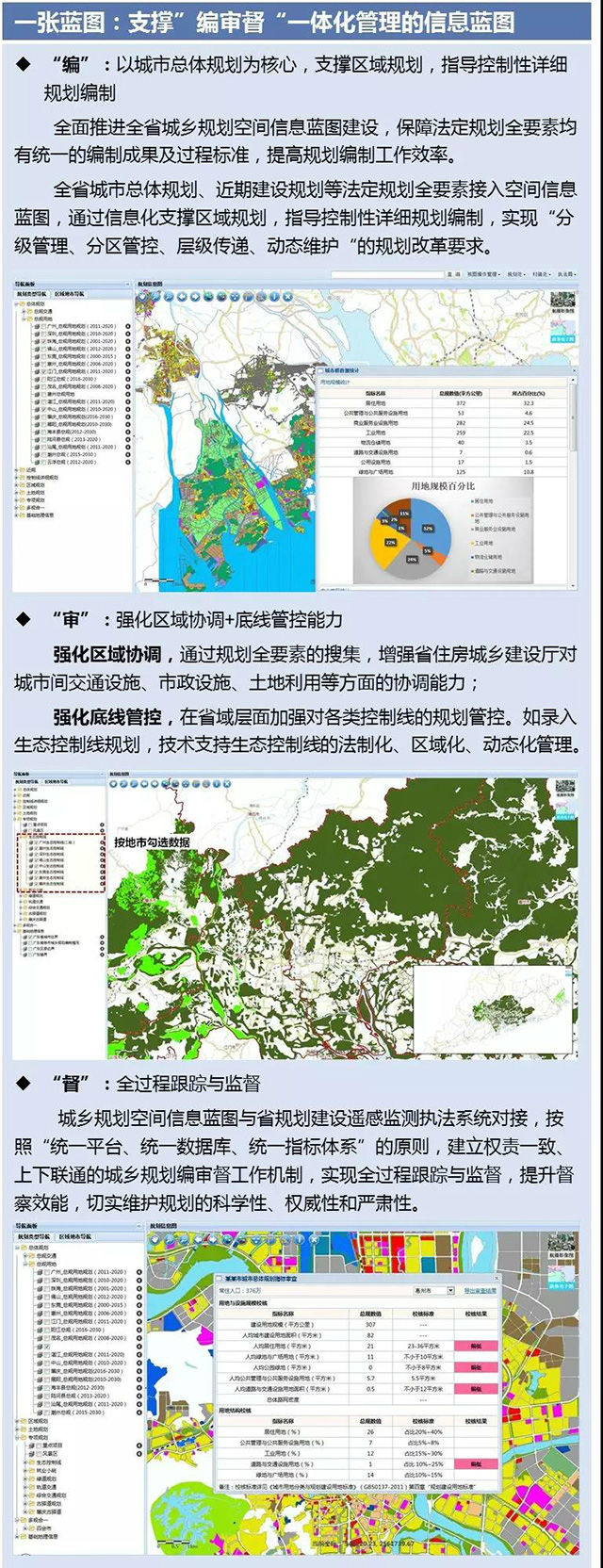Click 建设用地规模 row in review dialog table
603x1568 pixels.
357,1324
